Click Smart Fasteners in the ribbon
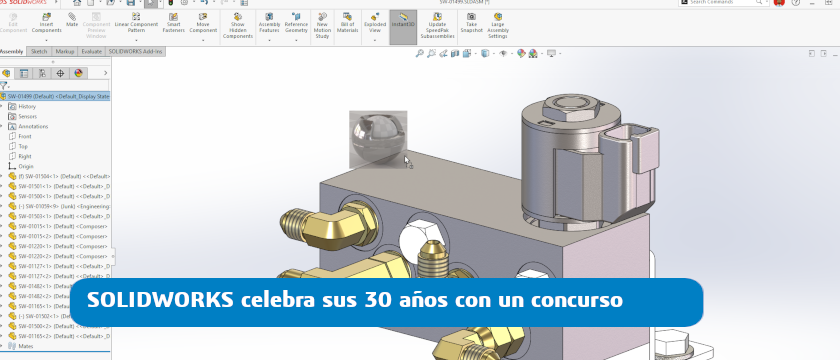 point(174,24)
